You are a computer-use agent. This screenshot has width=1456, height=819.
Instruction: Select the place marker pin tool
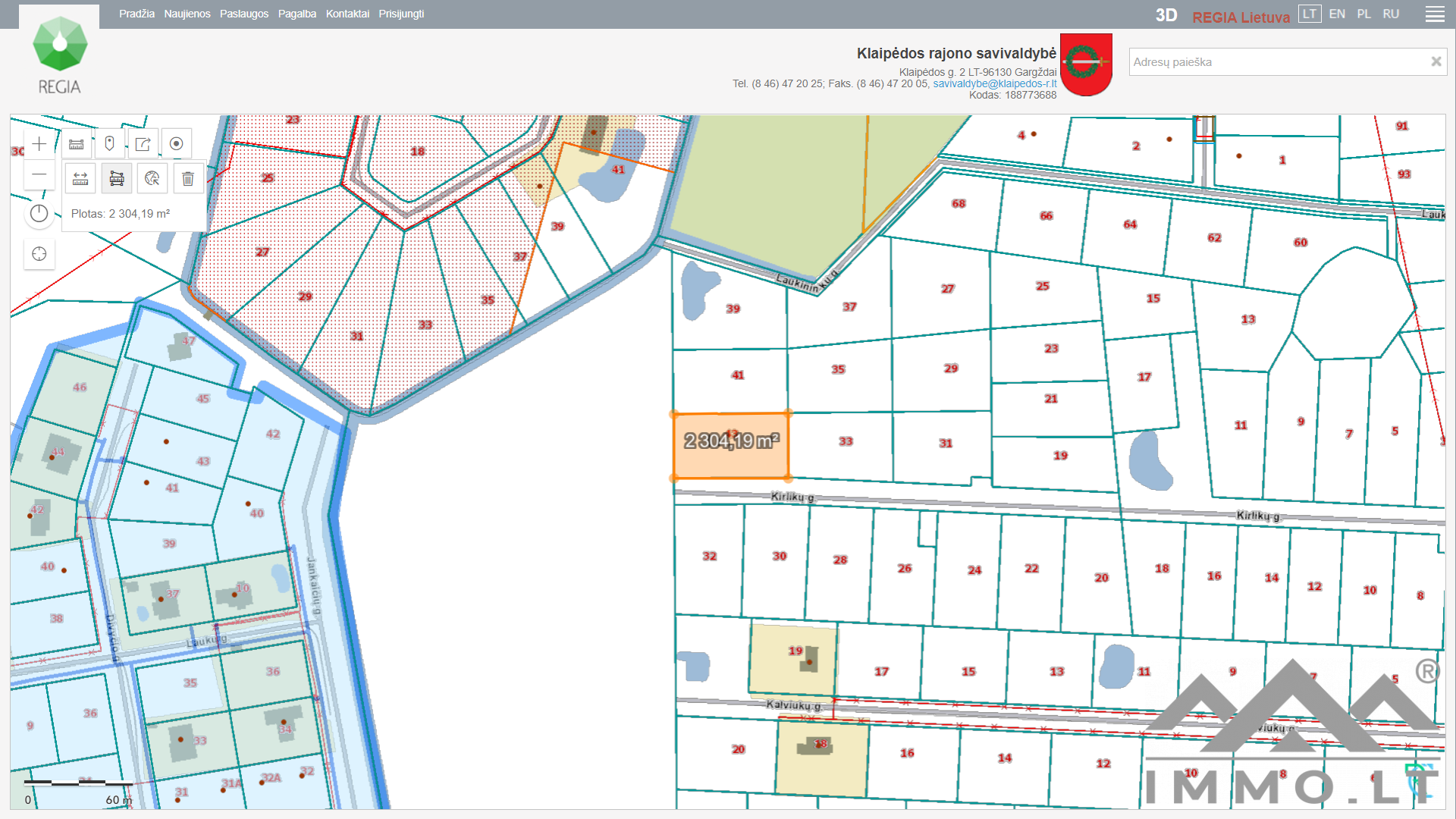pyautogui.click(x=110, y=144)
